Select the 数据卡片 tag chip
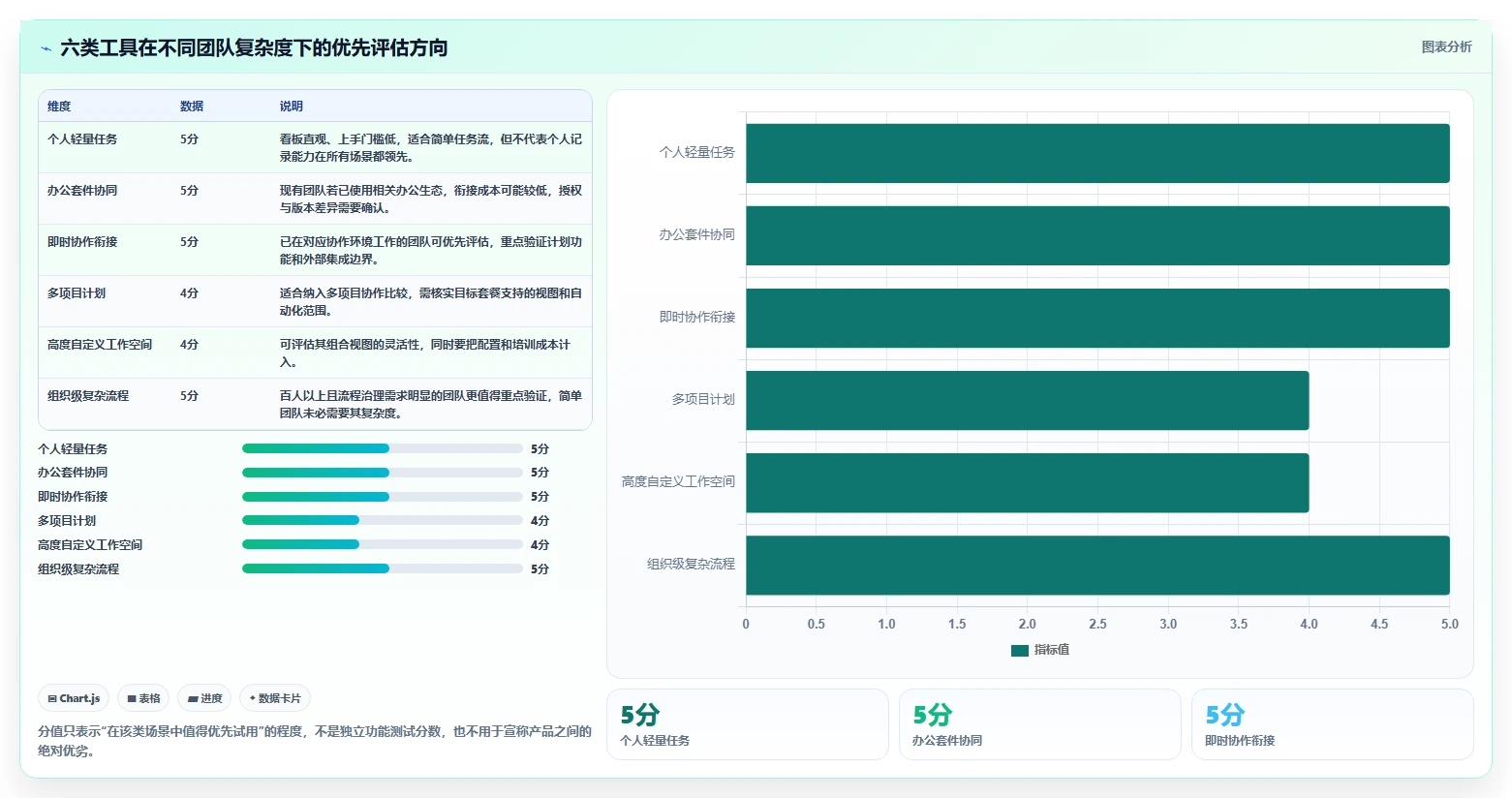This screenshot has height=798, width=1512. click(275, 698)
